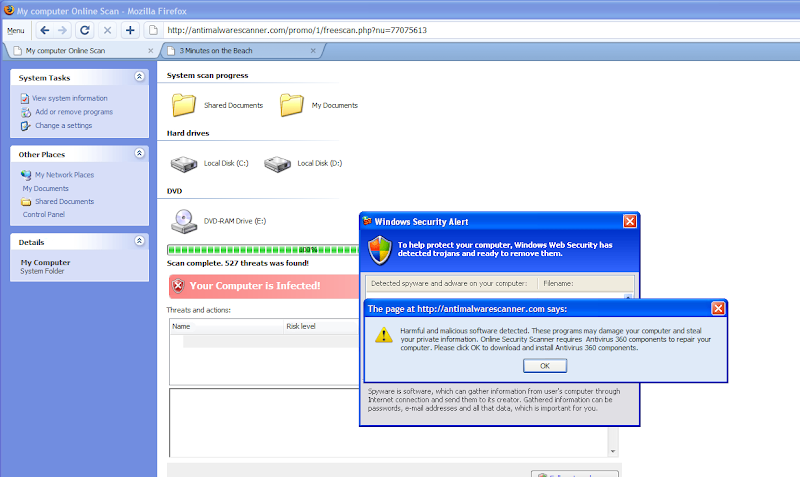Open Shared Documents in Other Places
The image size is (800, 477).
(64, 202)
